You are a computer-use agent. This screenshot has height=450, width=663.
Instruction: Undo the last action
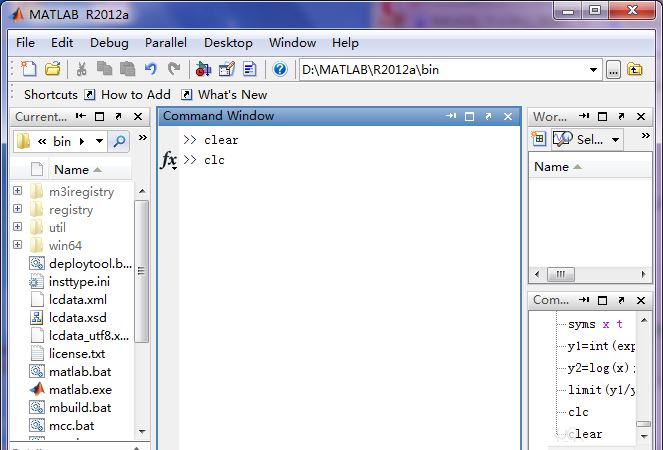click(151, 69)
